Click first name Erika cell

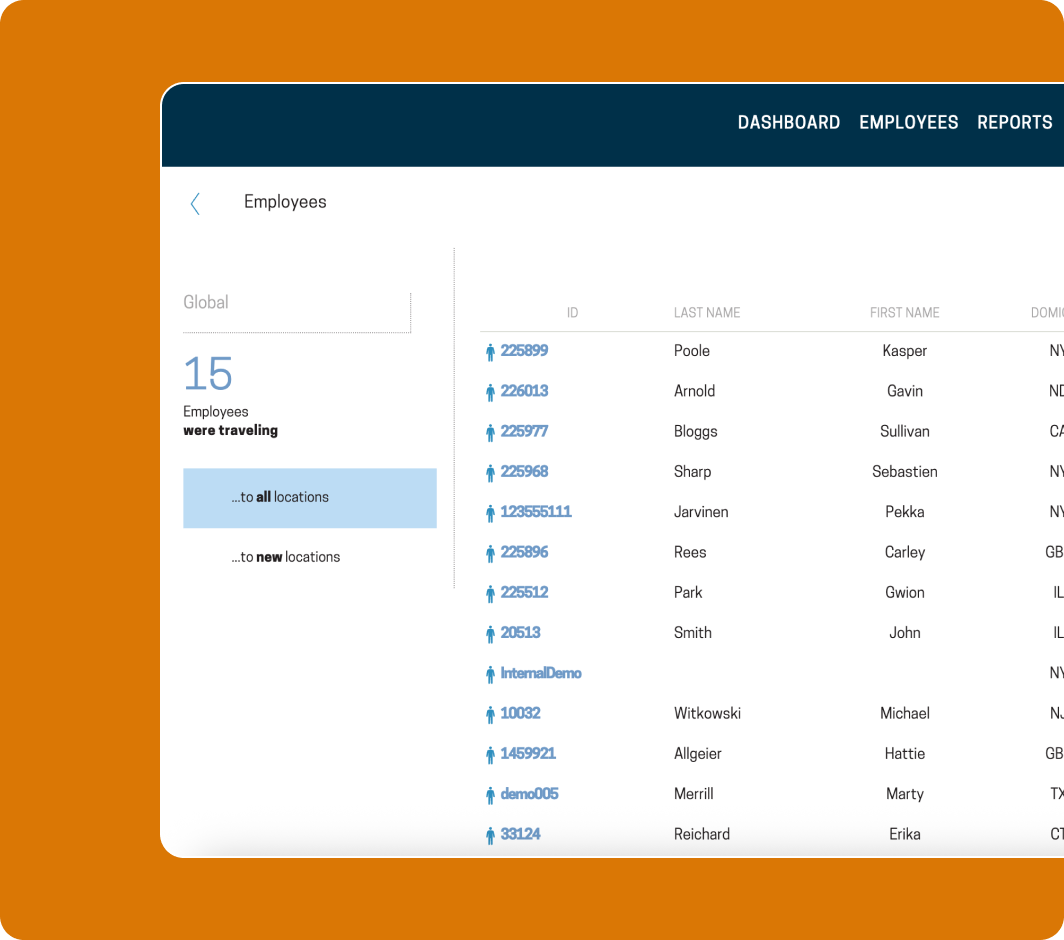(x=905, y=834)
